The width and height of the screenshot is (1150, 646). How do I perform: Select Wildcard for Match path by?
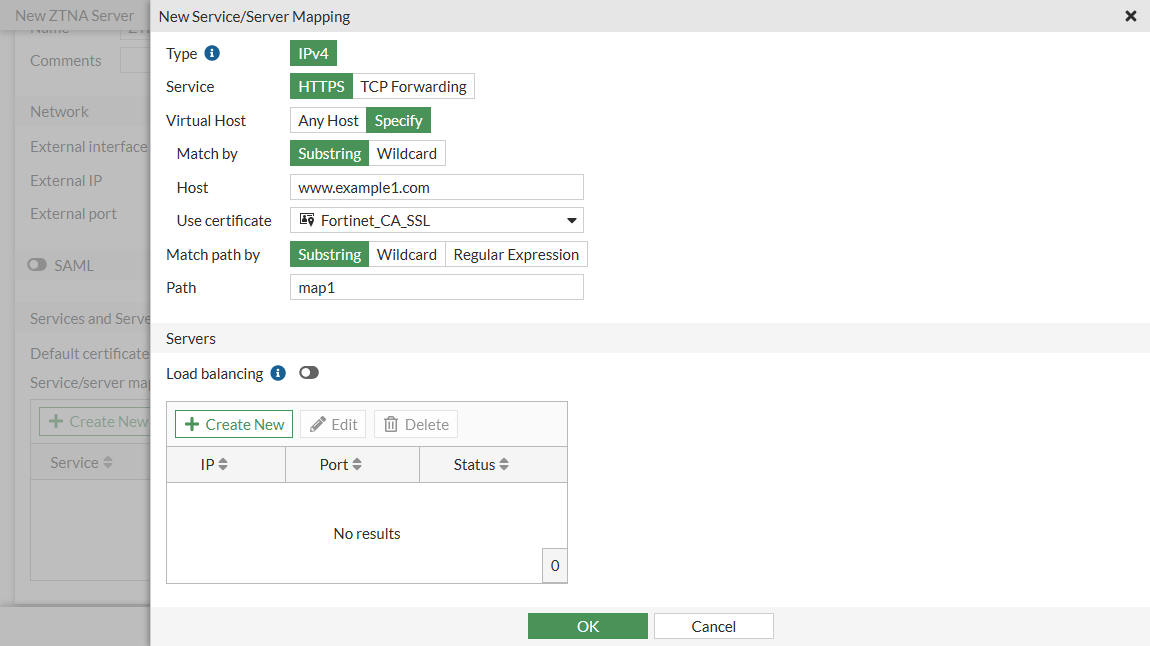407,255
